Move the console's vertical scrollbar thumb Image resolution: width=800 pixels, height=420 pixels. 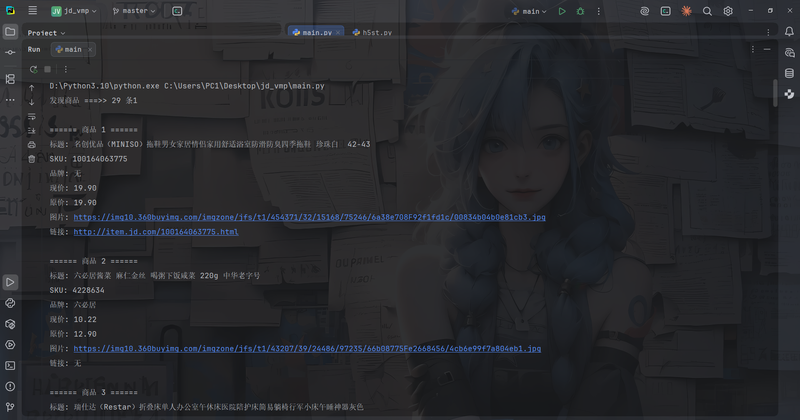pos(776,93)
